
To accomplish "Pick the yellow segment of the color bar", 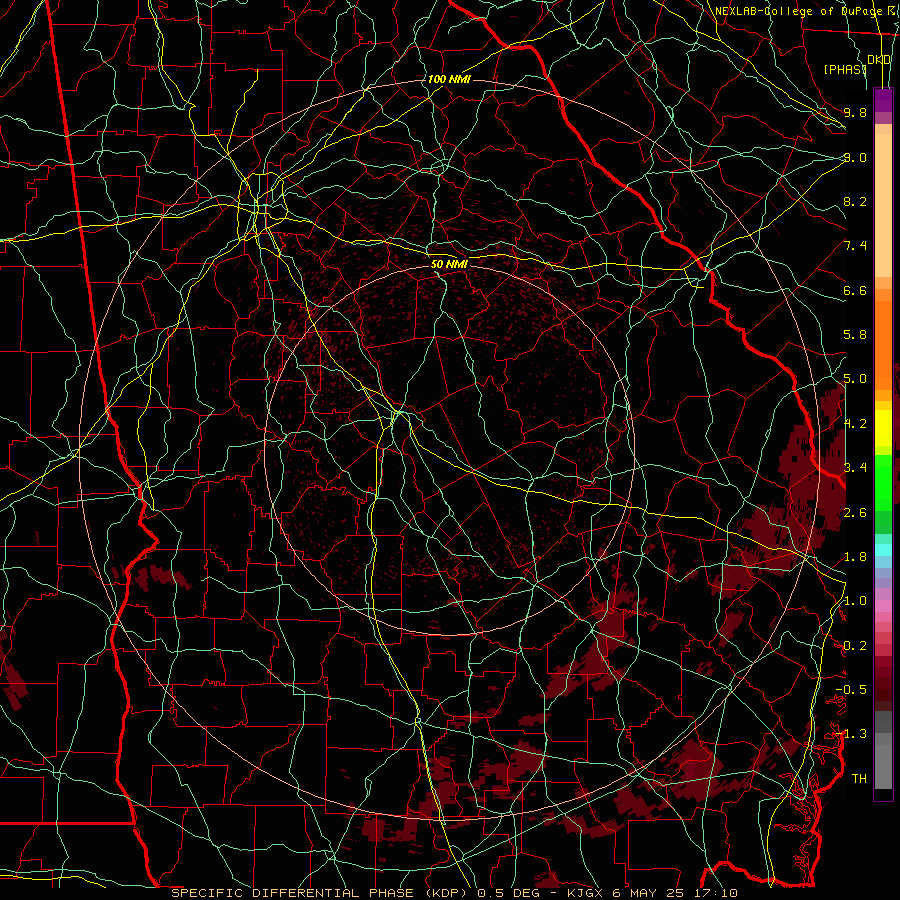I will coord(883,428).
